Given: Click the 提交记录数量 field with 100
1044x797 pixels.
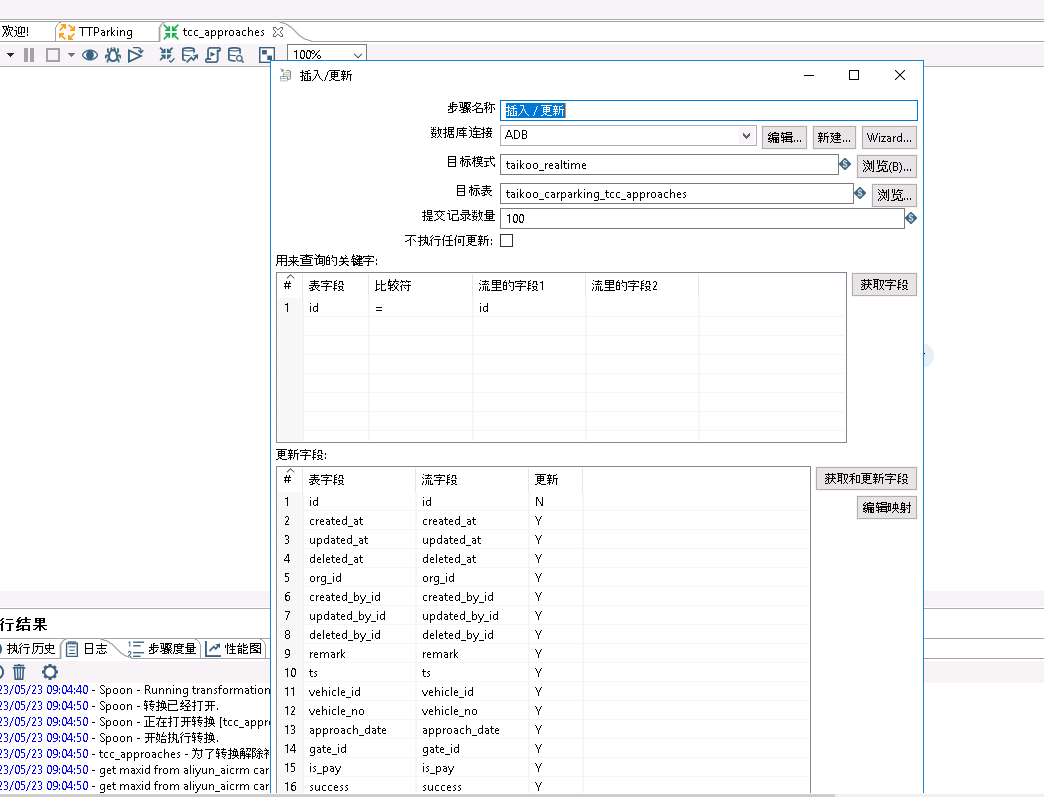Looking at the screenshot, I should tap(702, 218).
